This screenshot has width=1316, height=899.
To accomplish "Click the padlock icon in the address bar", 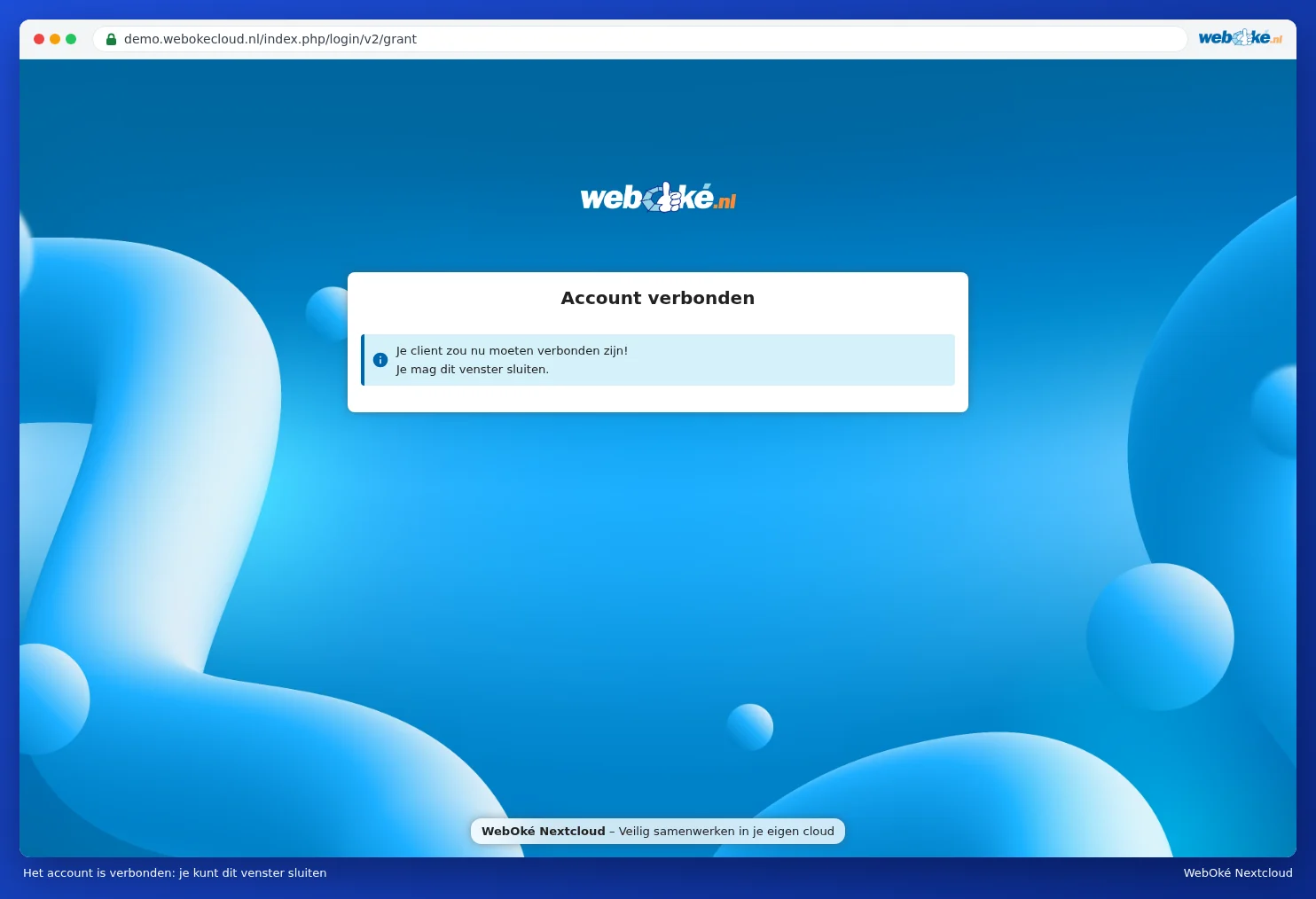I will [x=112, y=39].
